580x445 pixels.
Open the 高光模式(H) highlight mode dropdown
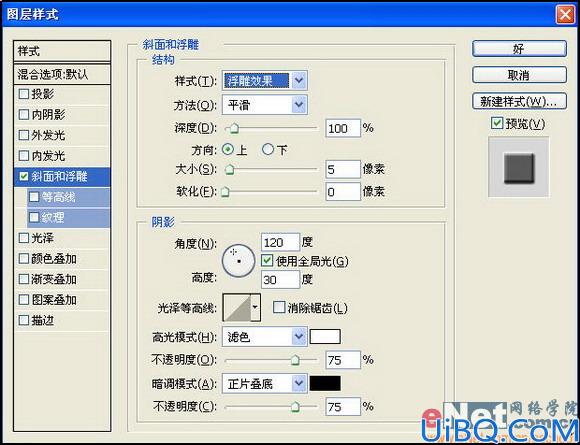click(x=265, y=337)
